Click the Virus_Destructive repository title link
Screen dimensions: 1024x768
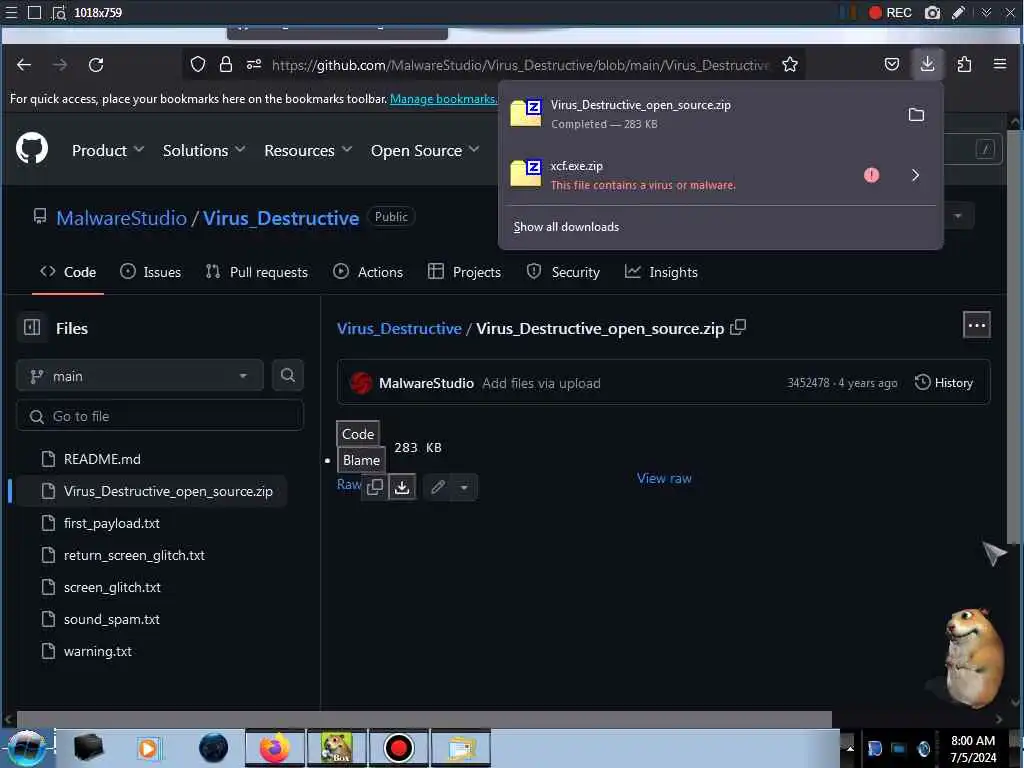coord(281,217)
